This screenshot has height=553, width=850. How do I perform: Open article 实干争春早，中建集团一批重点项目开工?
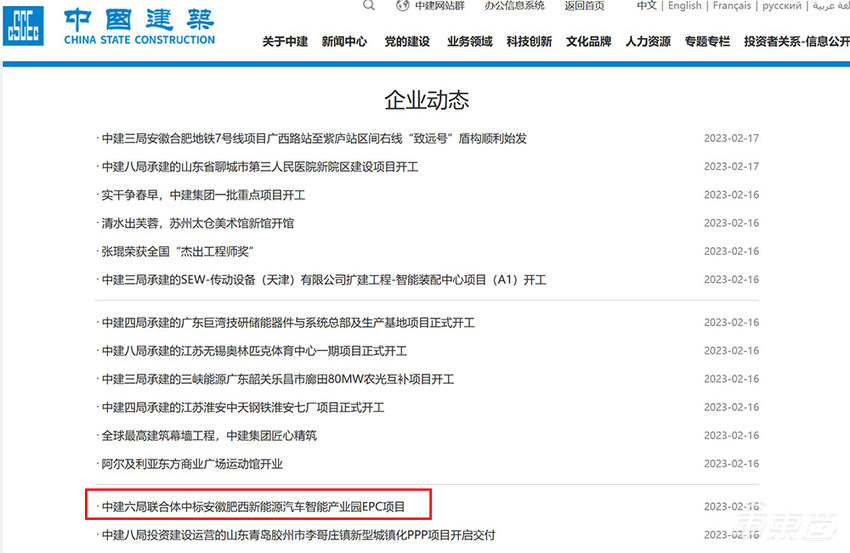tap(203, 195)
